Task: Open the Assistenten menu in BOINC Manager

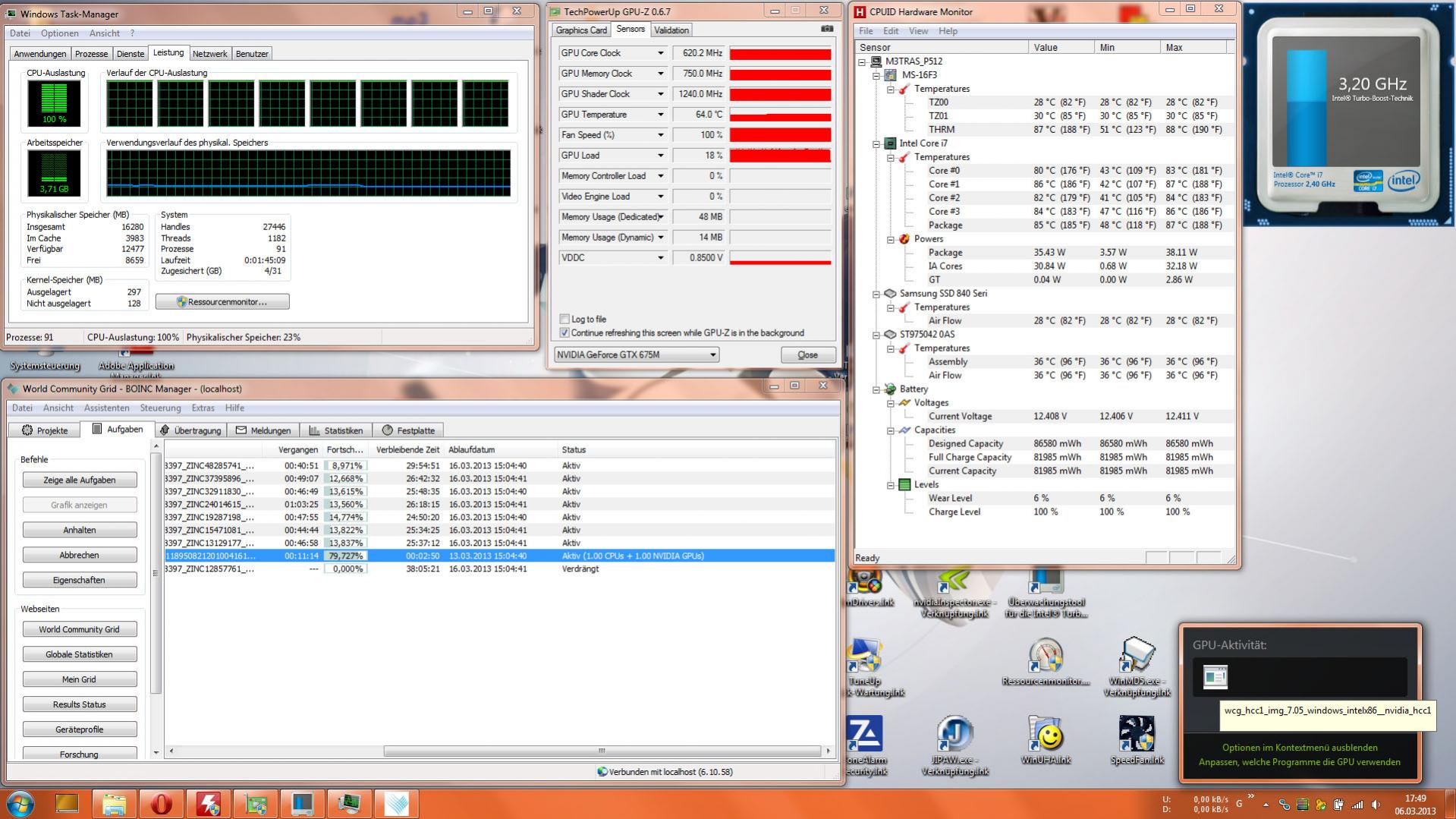Action: tap(106, 408)
